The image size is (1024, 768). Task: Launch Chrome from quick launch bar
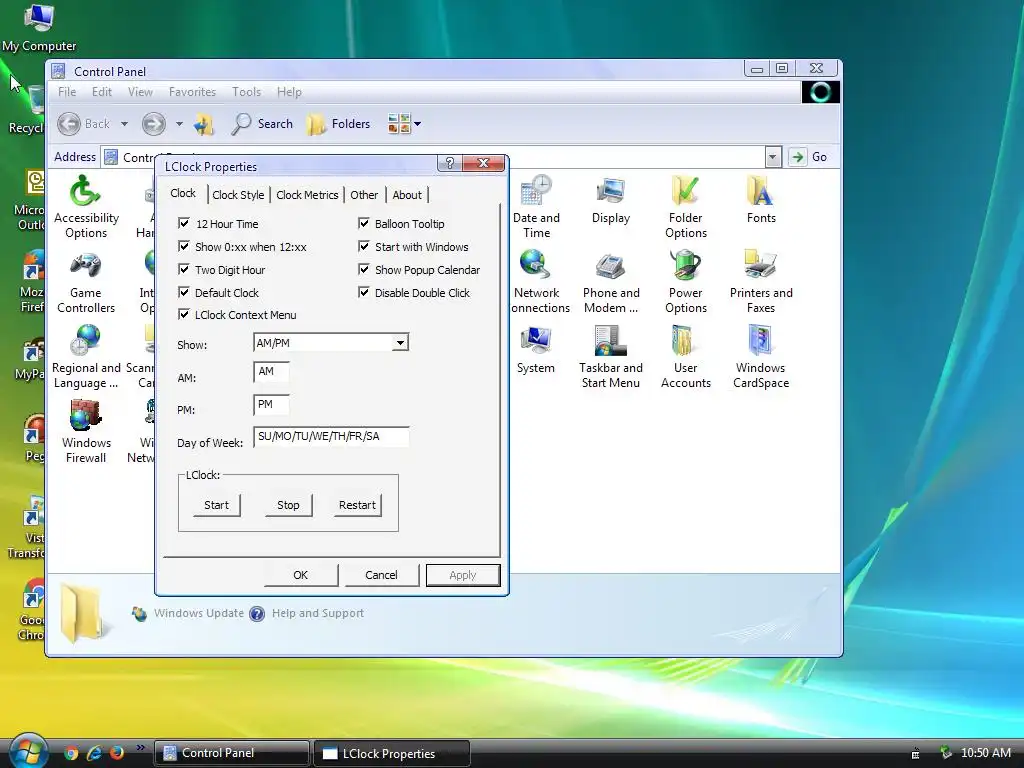click(71, 753)
